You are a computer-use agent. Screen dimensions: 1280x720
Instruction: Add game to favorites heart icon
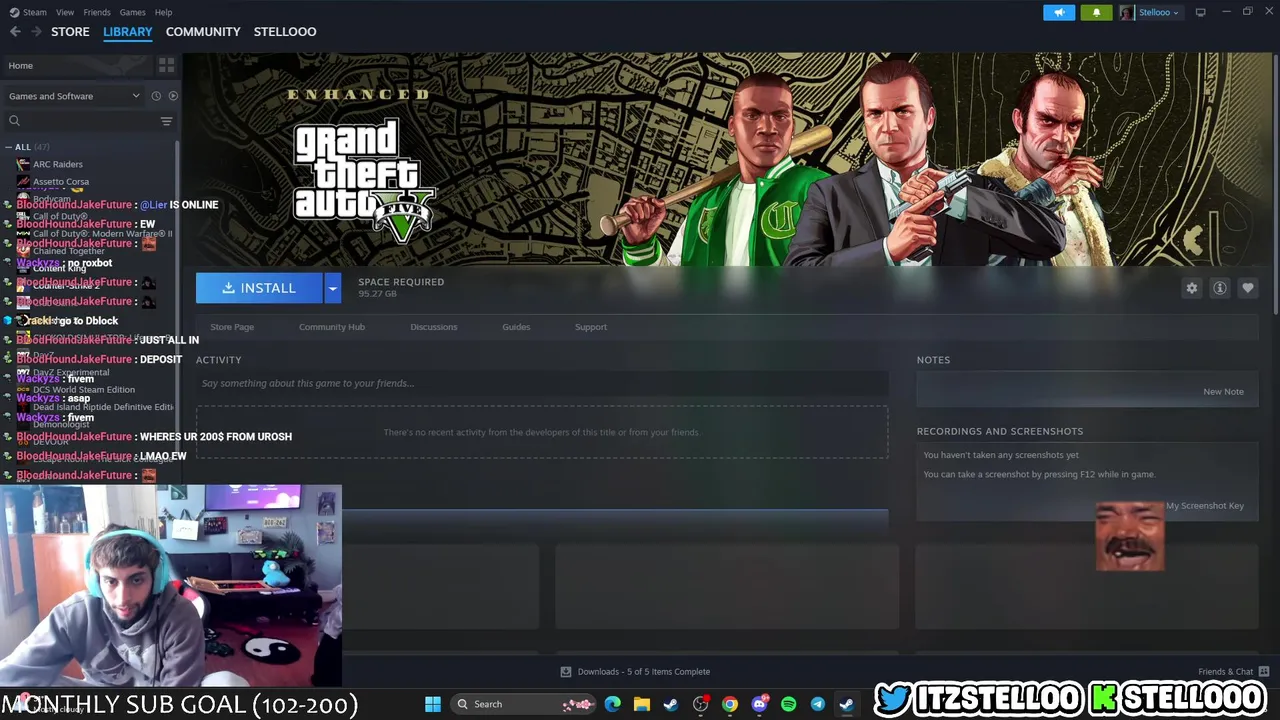1248,288
